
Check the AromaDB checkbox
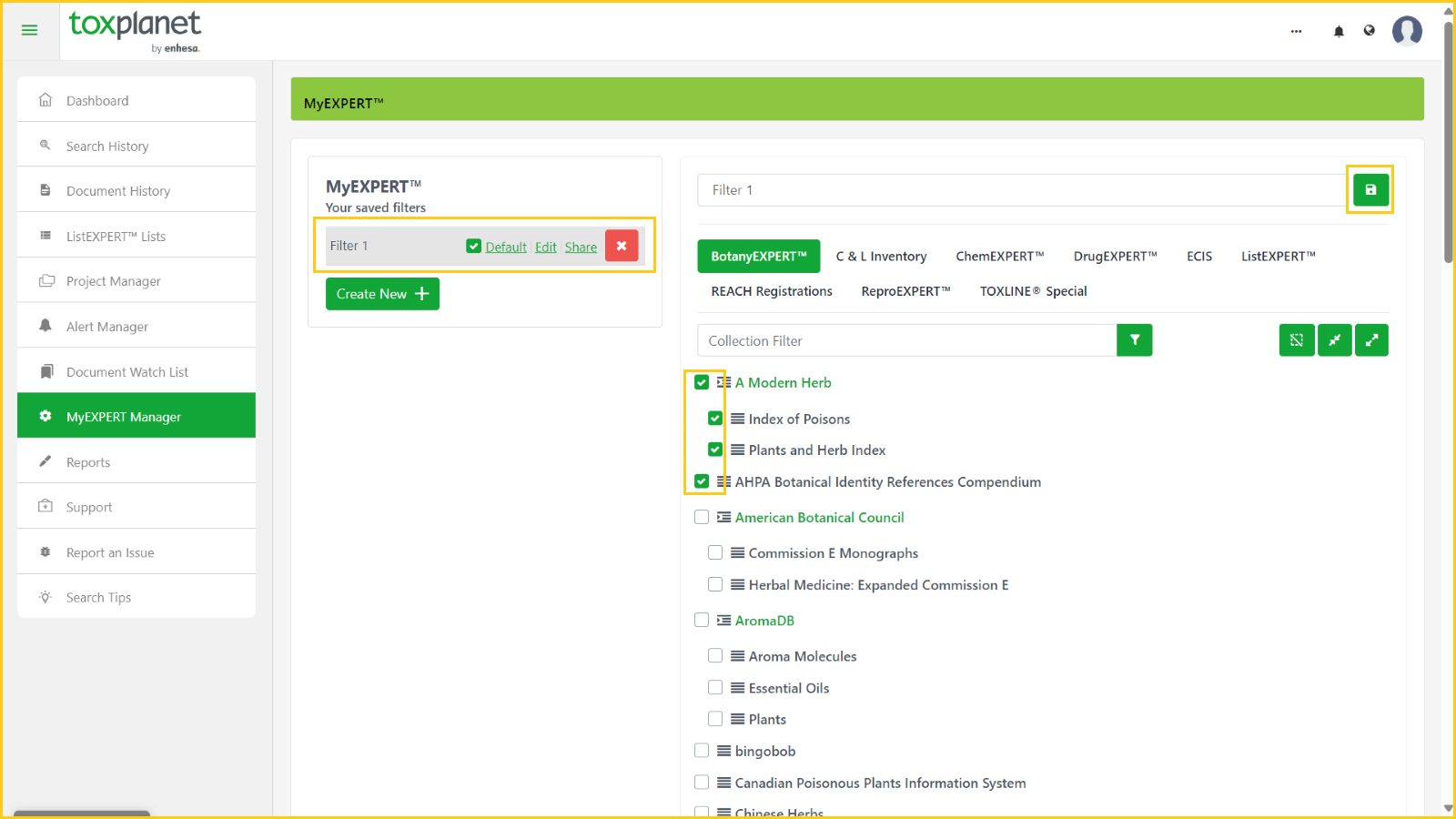(702, 621)
